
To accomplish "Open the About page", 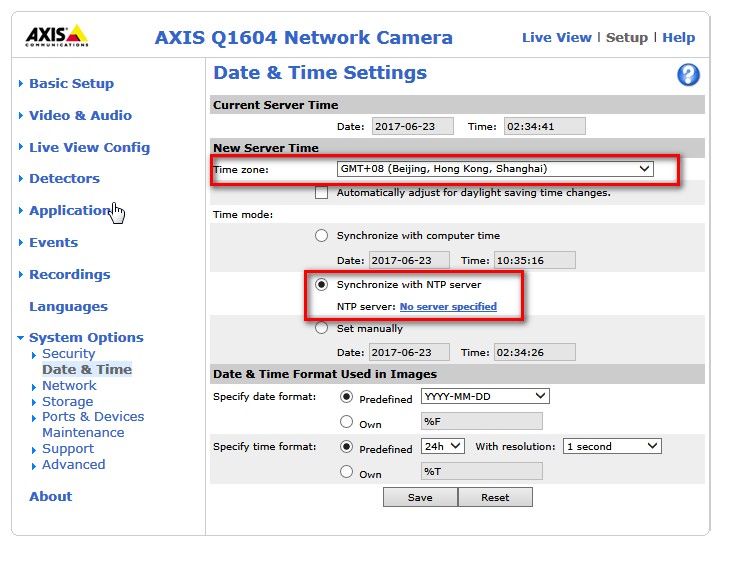I will (51, 497).
